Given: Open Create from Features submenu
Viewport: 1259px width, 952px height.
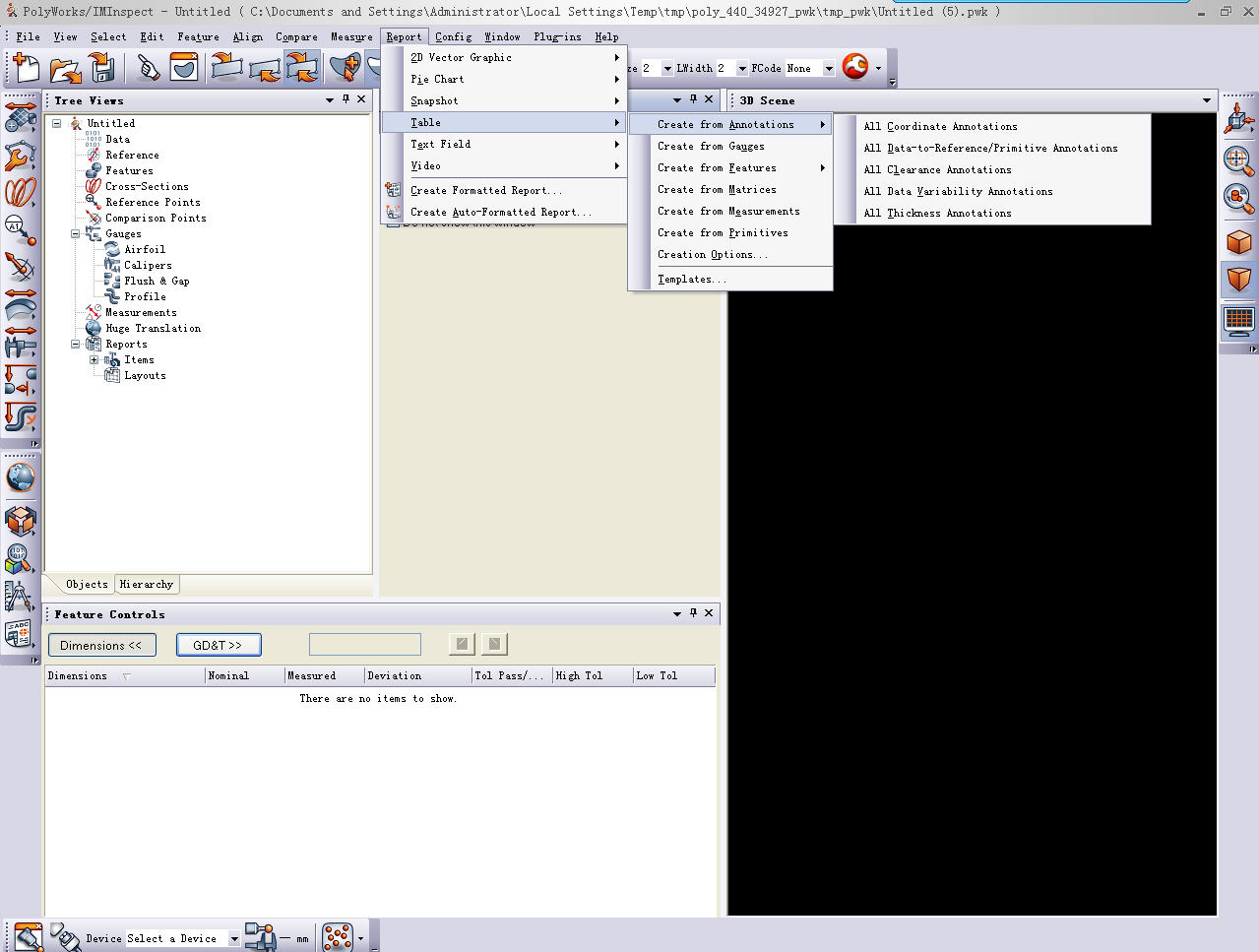Looking at the screenshot, I should (x=730, y=167).
